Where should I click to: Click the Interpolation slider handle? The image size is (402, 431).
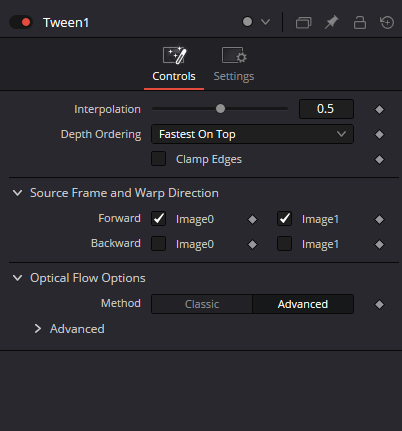point(220,109)
